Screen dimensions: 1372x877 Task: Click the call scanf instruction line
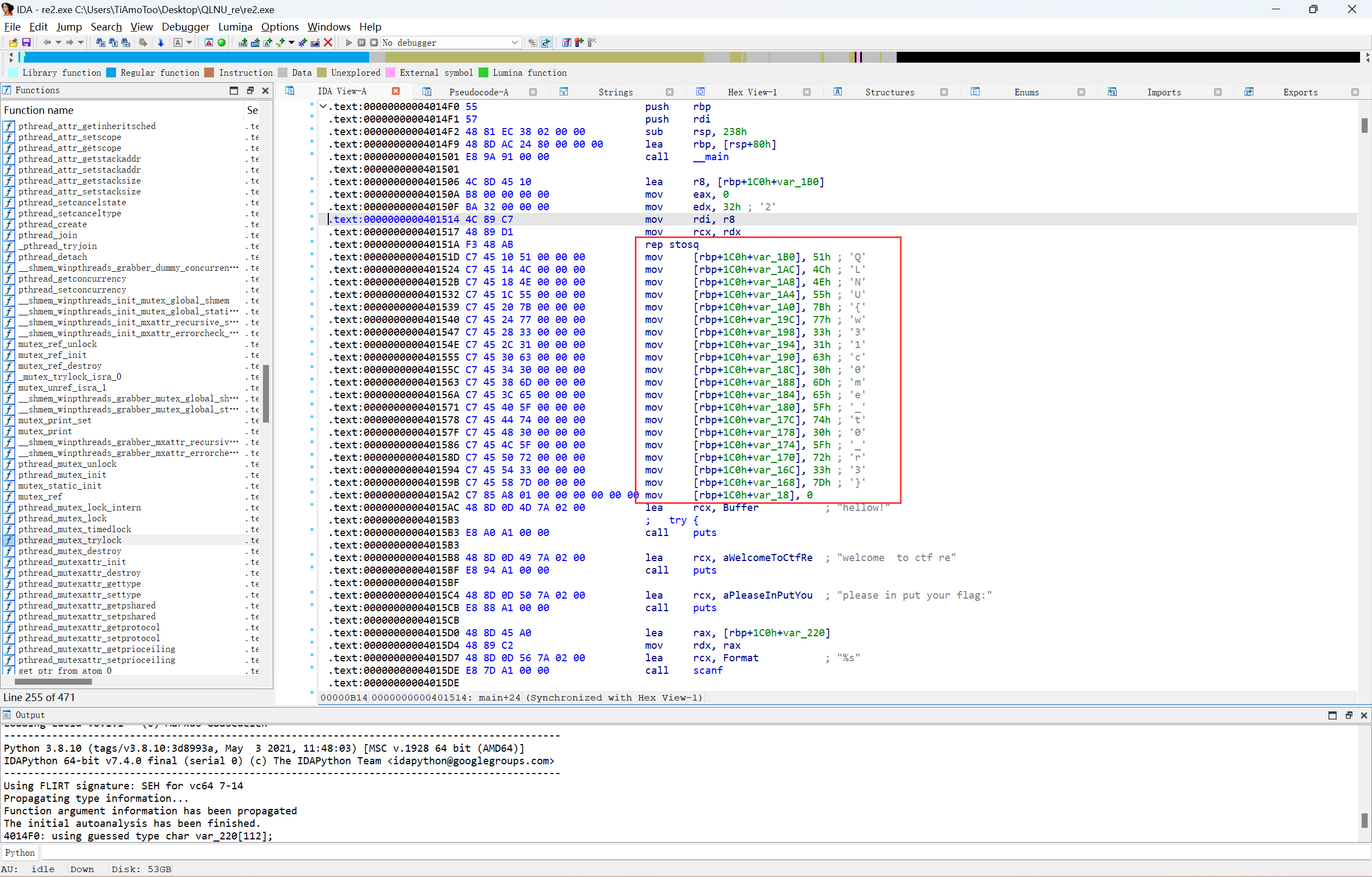point(683,671)
